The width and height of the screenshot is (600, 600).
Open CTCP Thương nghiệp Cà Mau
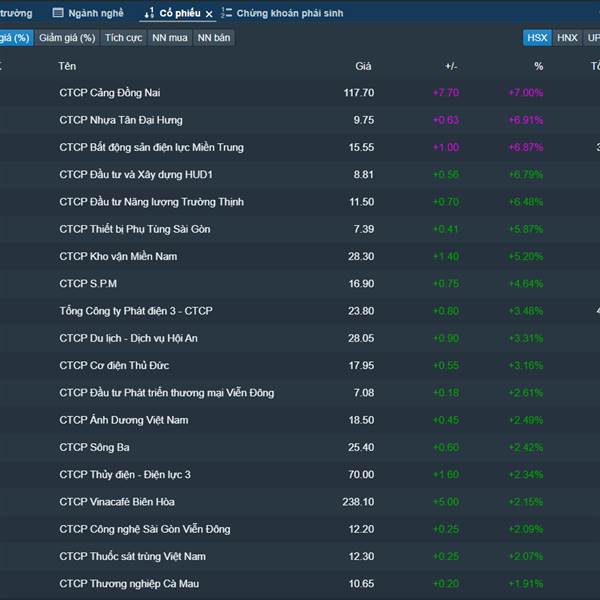tap(300, 584)
